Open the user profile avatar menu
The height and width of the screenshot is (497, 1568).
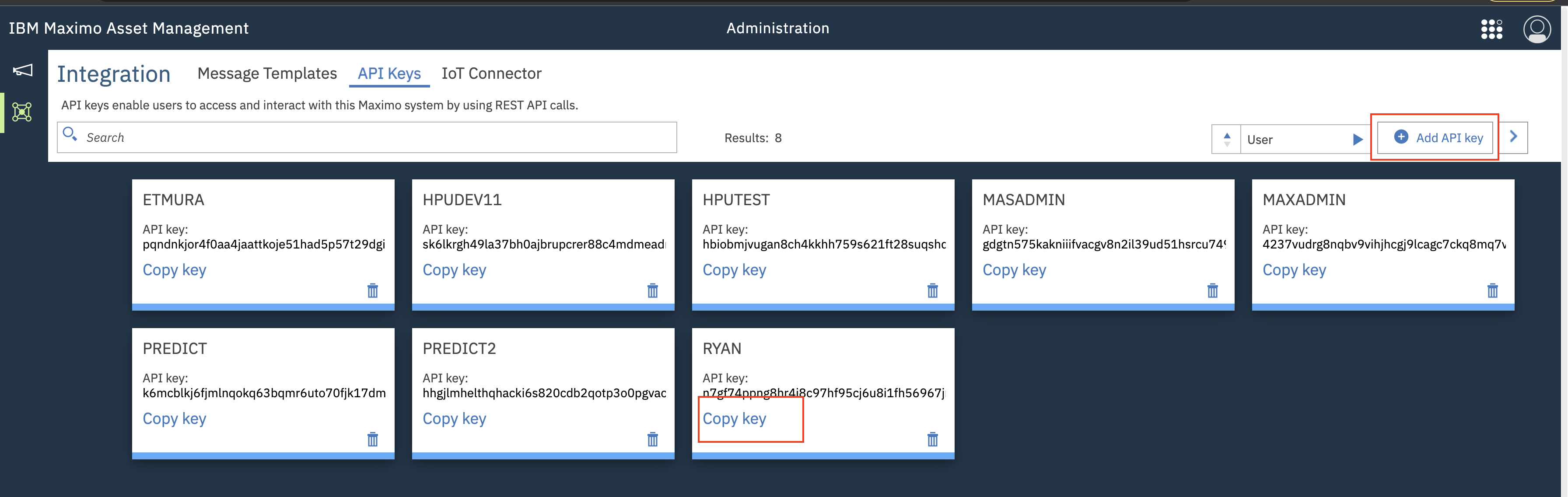pyautogui.click(x=1536, y=29)
